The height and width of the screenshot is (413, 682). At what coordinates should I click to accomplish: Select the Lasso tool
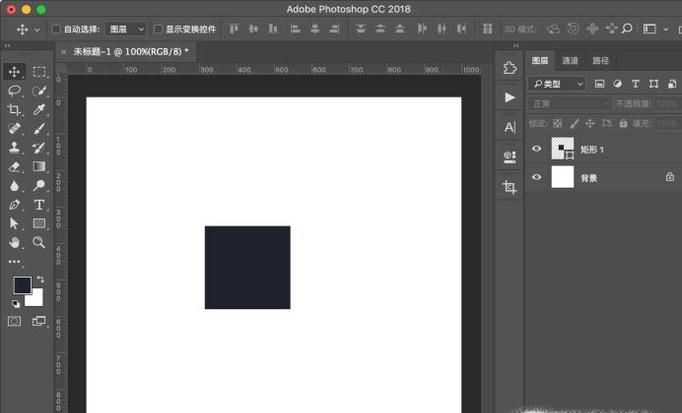point(14,90)
